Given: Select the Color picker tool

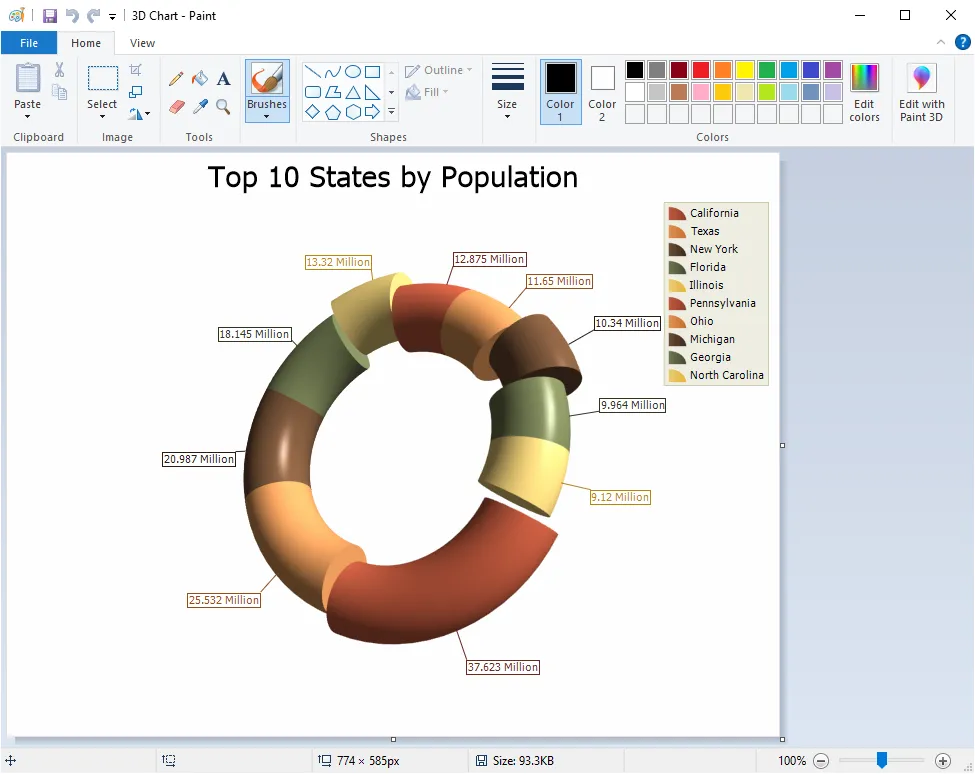Looking at the screenshot, I should tap(199, 104).
